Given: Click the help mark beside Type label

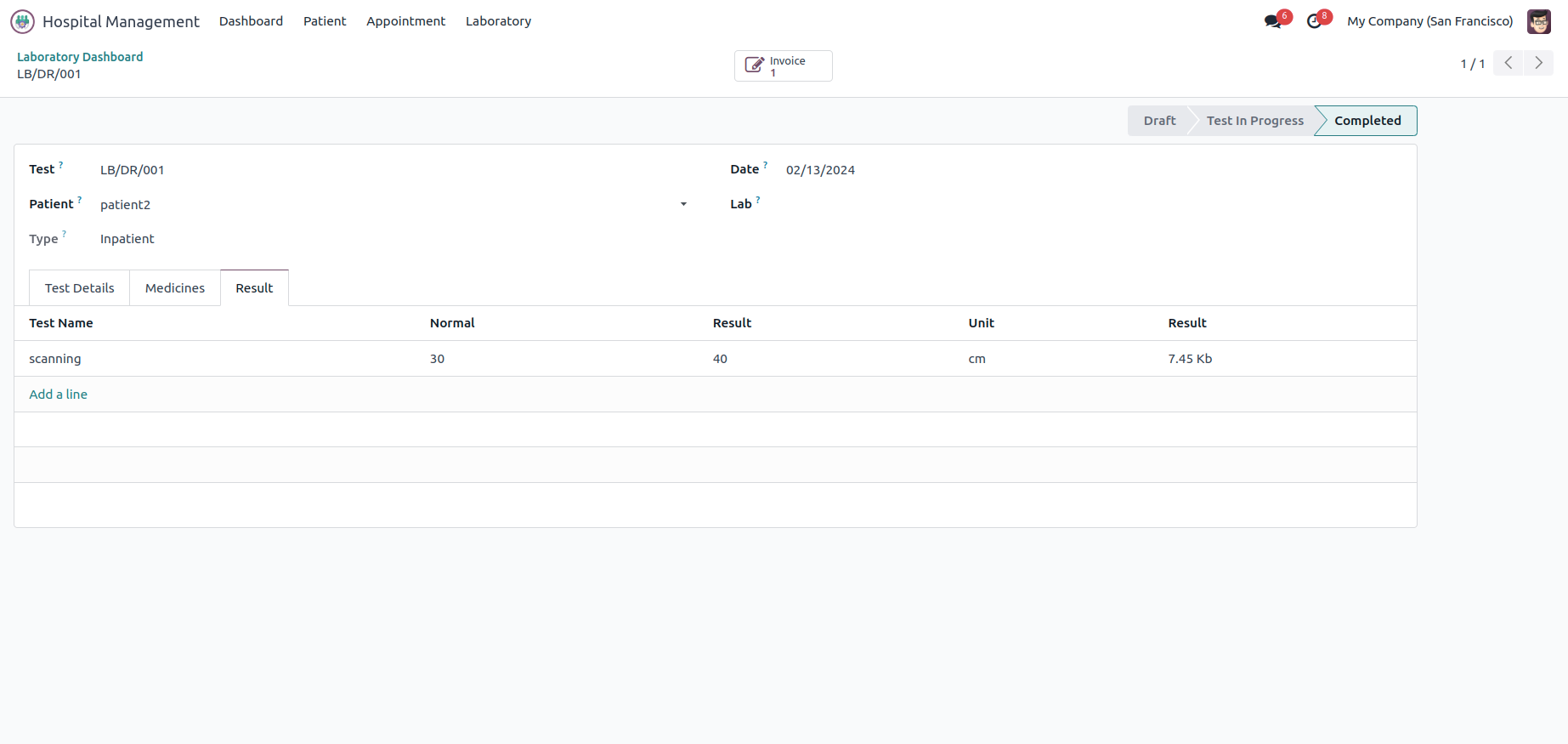Looking at the screenshot, I should coord(64,235).
